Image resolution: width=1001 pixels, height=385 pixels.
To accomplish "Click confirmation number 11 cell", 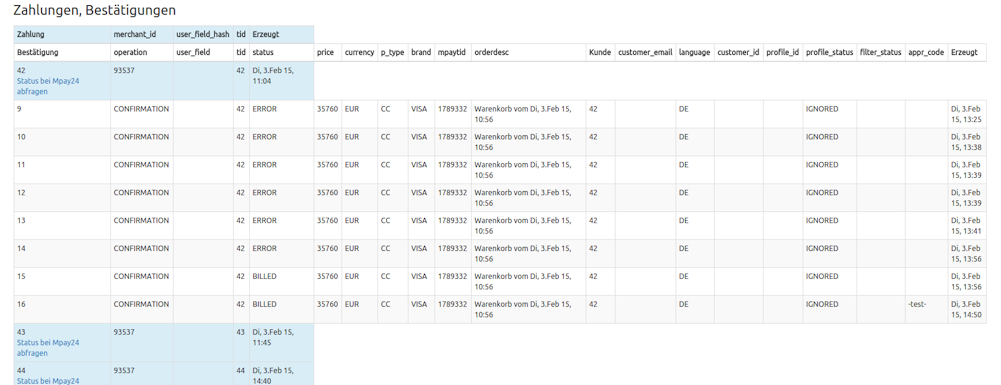I will point(63,170).
